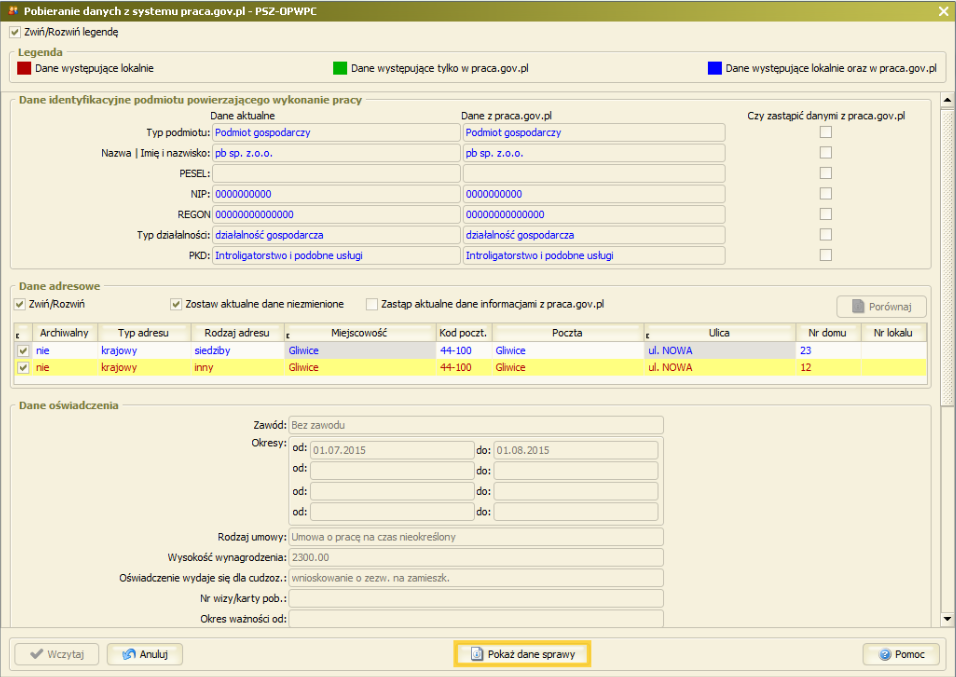
Task: Click the Porównaj button
Action: [882, 307]
